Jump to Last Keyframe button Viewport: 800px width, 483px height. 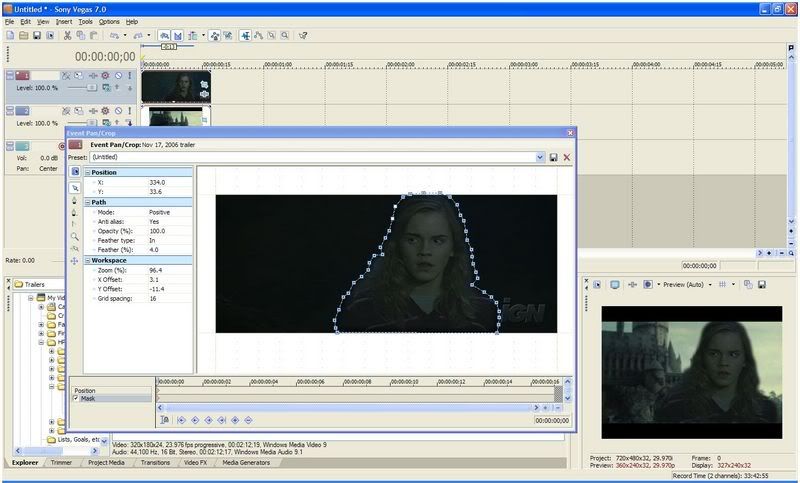(x=222, y=420)
